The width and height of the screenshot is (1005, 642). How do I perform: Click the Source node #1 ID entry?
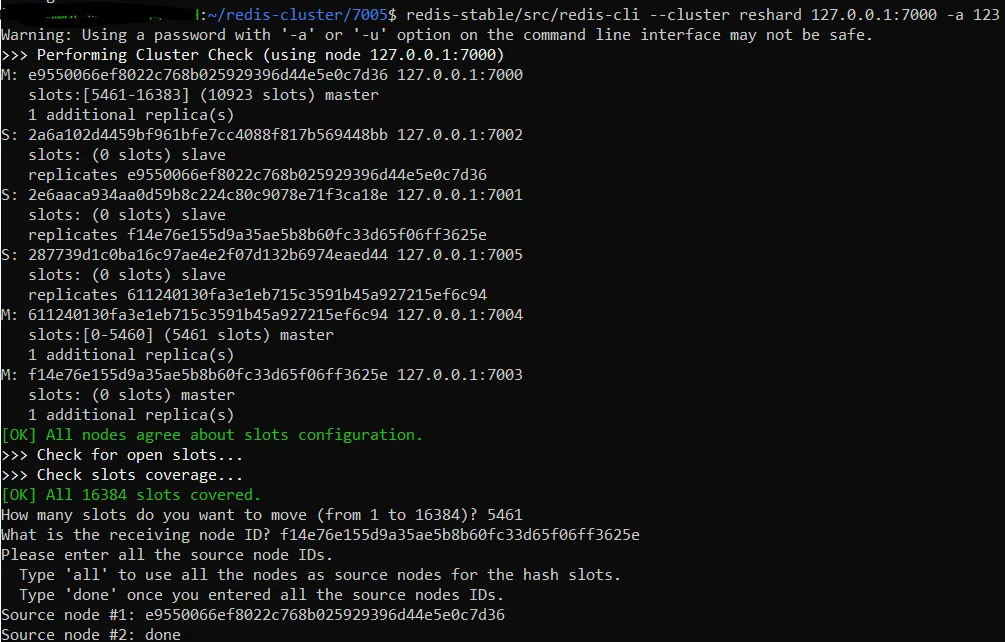[x=325, y=615]
